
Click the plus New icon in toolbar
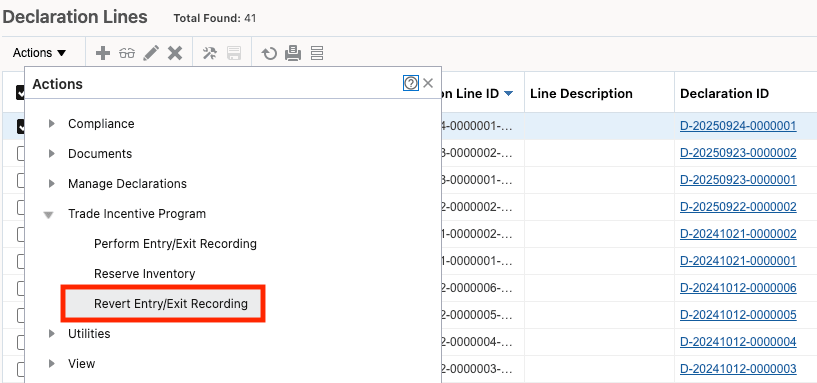tap(103, 53)
